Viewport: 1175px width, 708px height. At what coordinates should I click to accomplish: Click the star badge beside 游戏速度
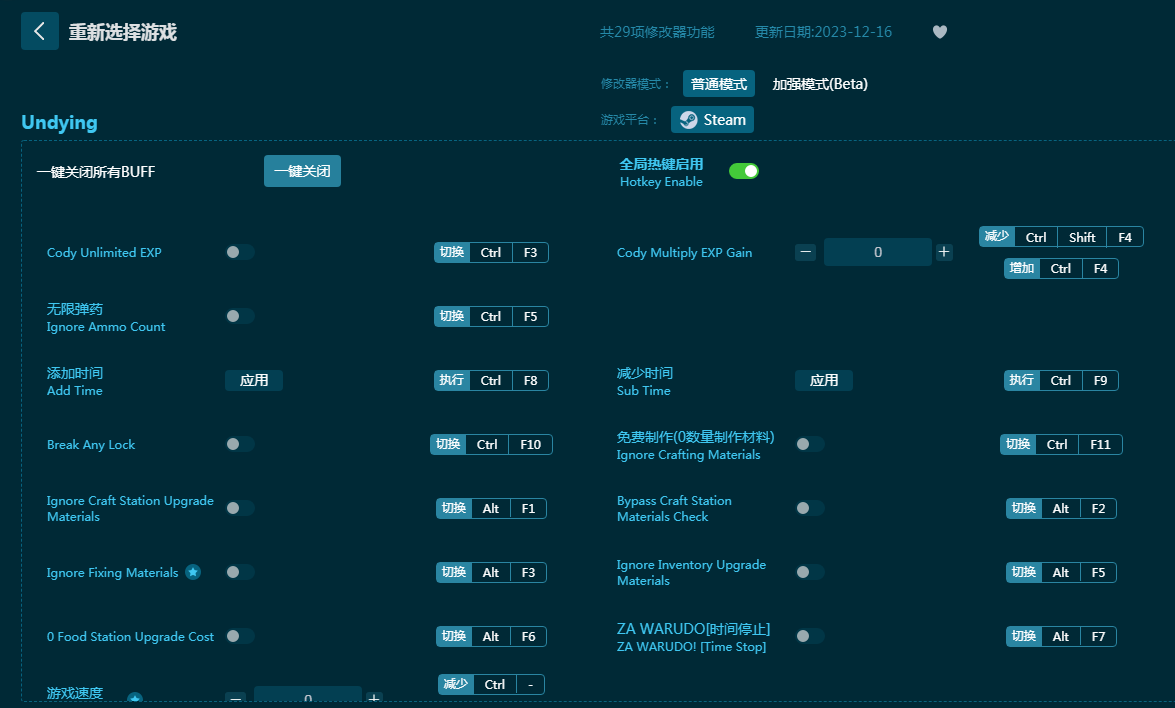(135, 698)
